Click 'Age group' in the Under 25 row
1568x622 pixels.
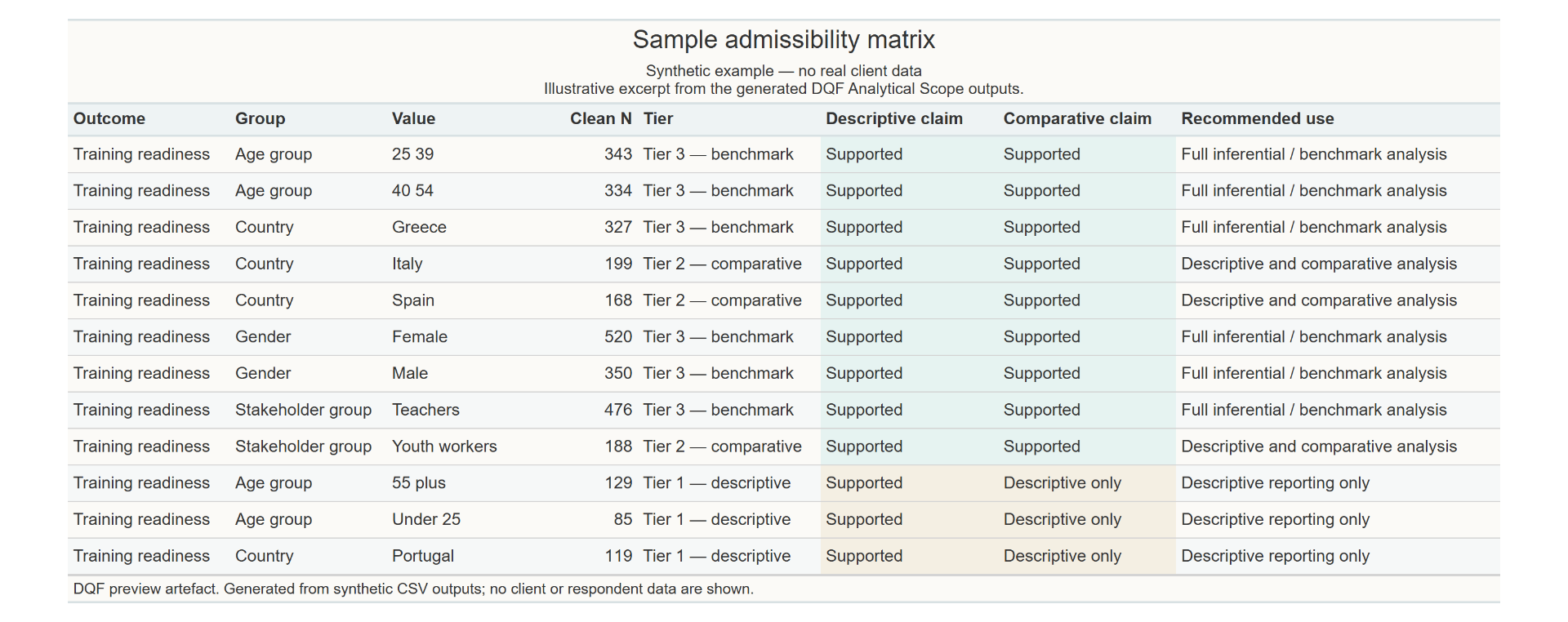274,519
